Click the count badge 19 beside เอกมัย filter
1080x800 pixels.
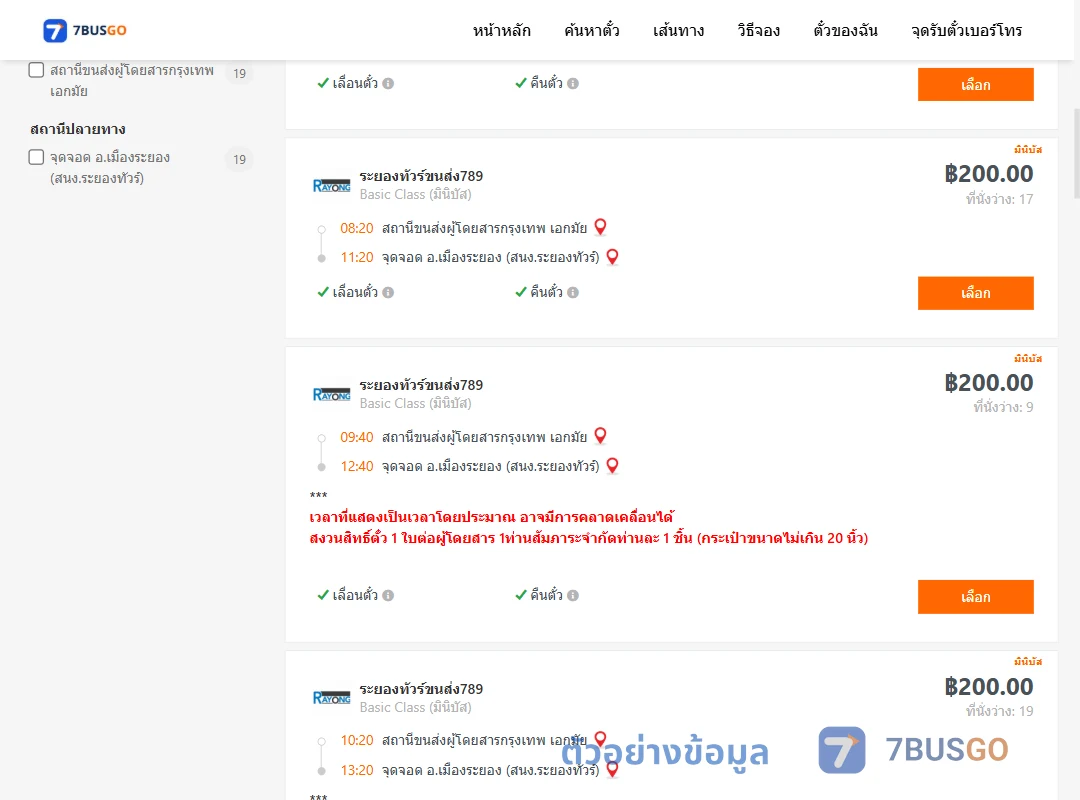click(x=239, y=73)
